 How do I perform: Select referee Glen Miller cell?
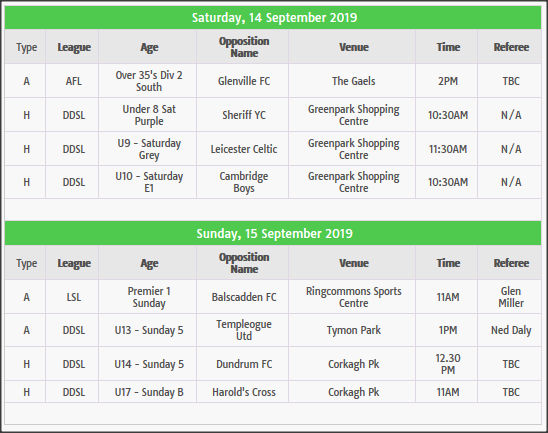coord(511,297)
